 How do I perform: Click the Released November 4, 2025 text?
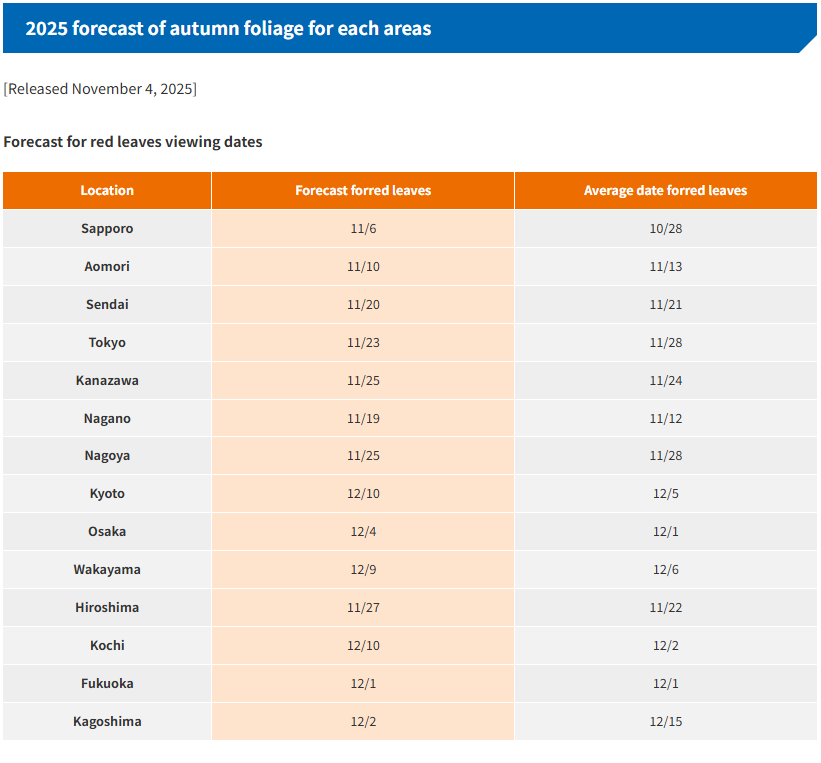100,89
